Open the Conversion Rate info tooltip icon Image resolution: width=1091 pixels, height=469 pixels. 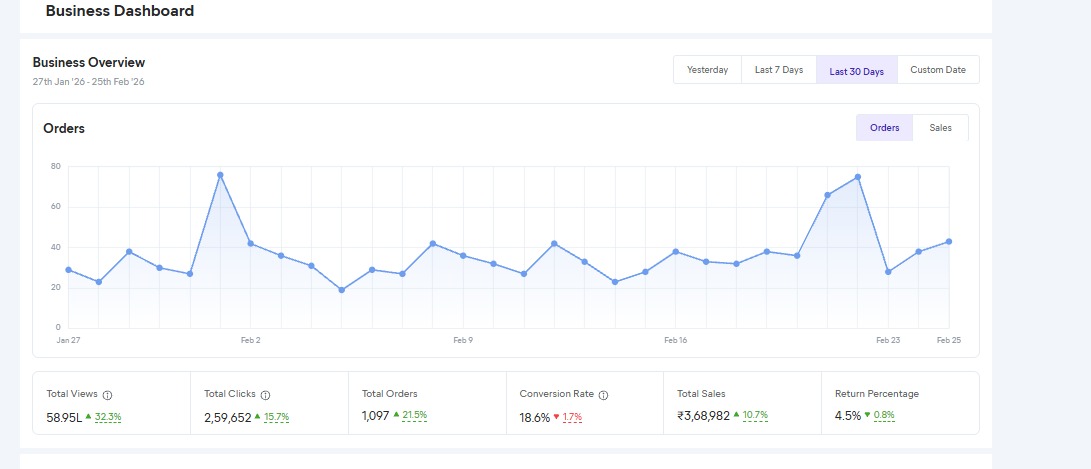[603, 395]
